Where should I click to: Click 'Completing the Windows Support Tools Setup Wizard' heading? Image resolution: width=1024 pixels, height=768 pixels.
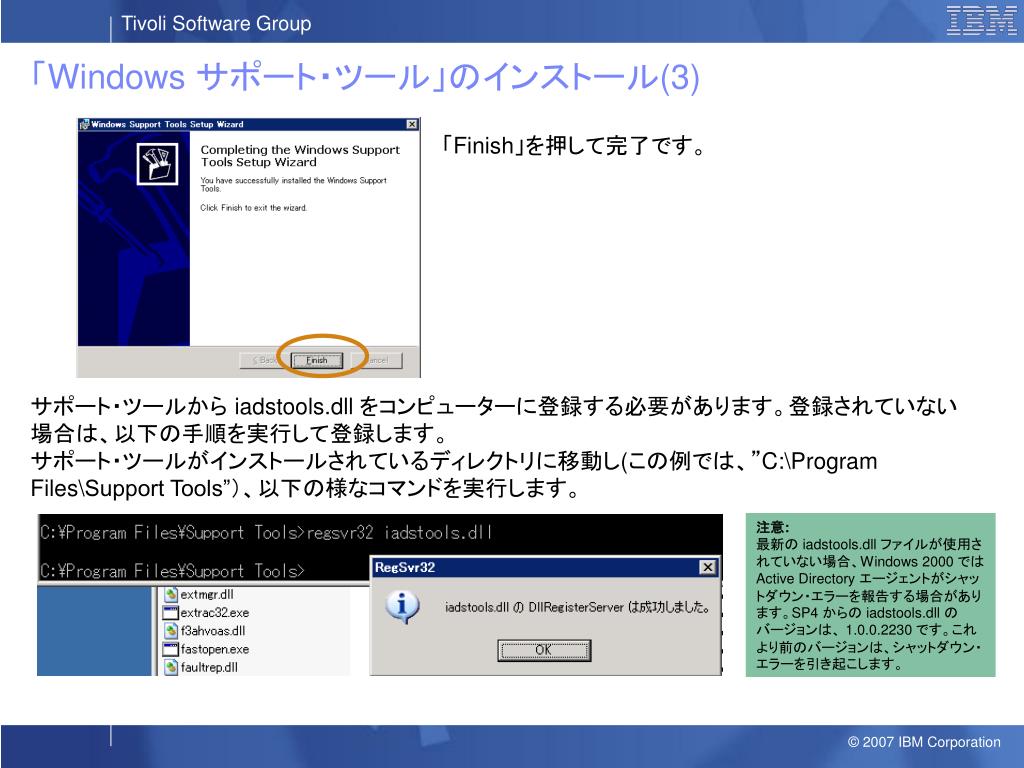tap(300, 155)
